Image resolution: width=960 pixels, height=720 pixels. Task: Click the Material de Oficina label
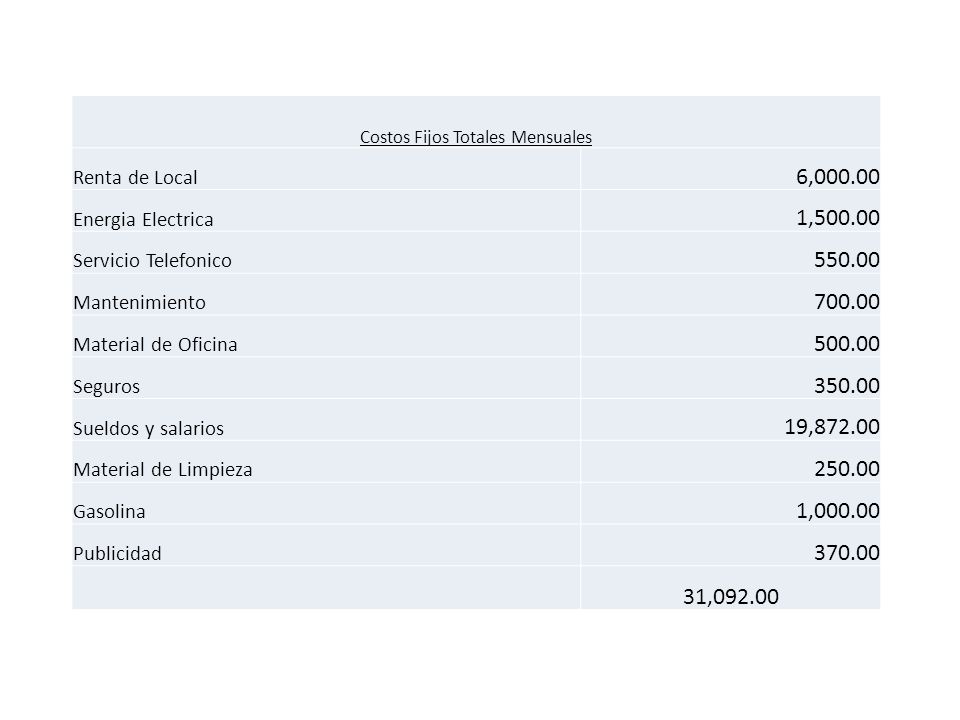[156, 344]
